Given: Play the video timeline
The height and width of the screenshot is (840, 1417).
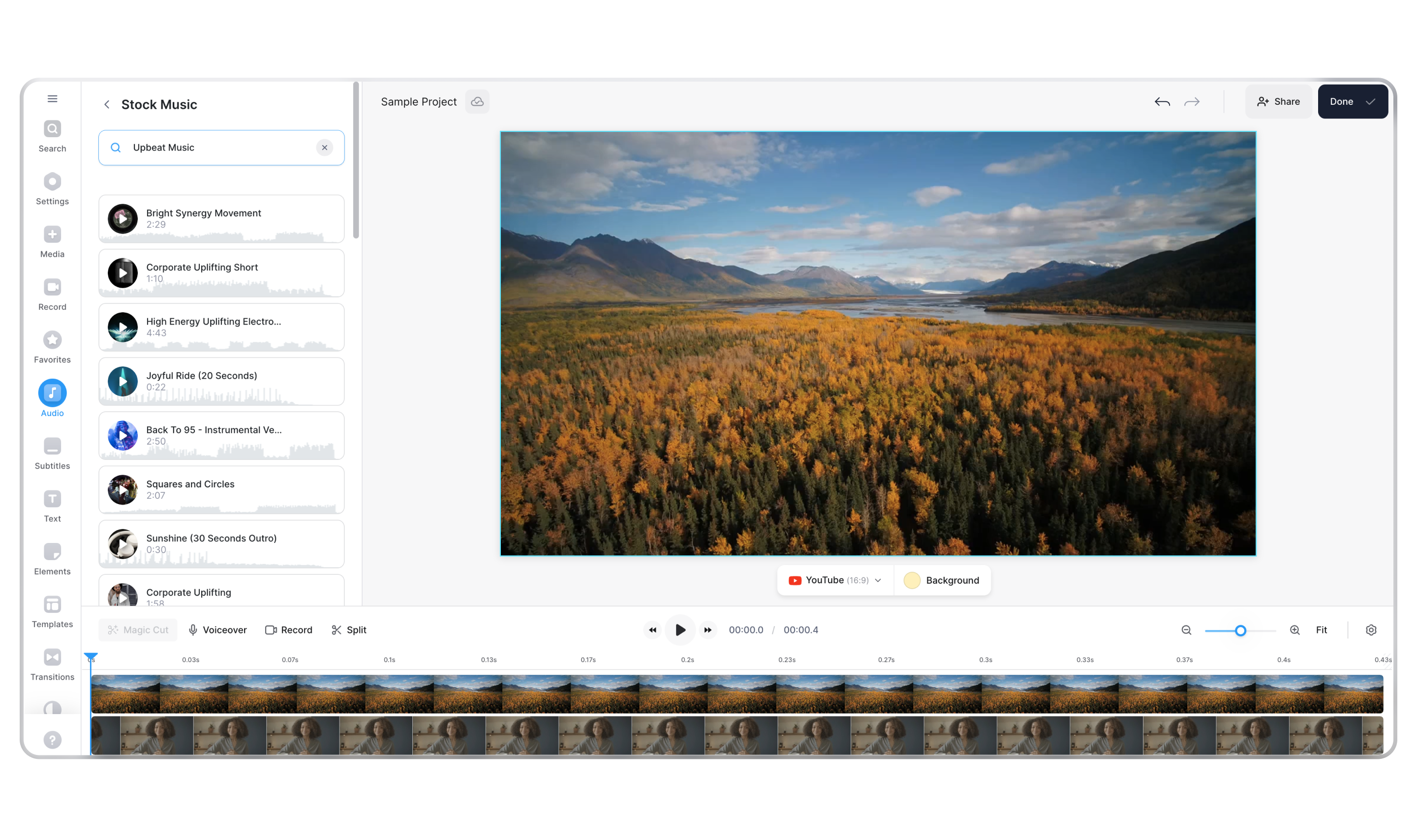Looking at the screenshot, I should (x=680, y=630).
